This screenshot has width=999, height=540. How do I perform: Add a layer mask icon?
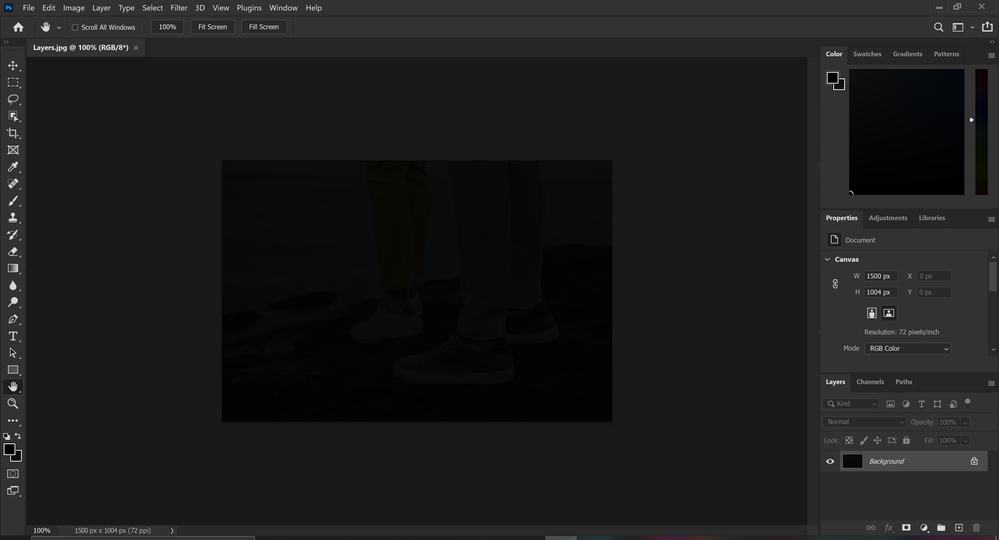906,528
